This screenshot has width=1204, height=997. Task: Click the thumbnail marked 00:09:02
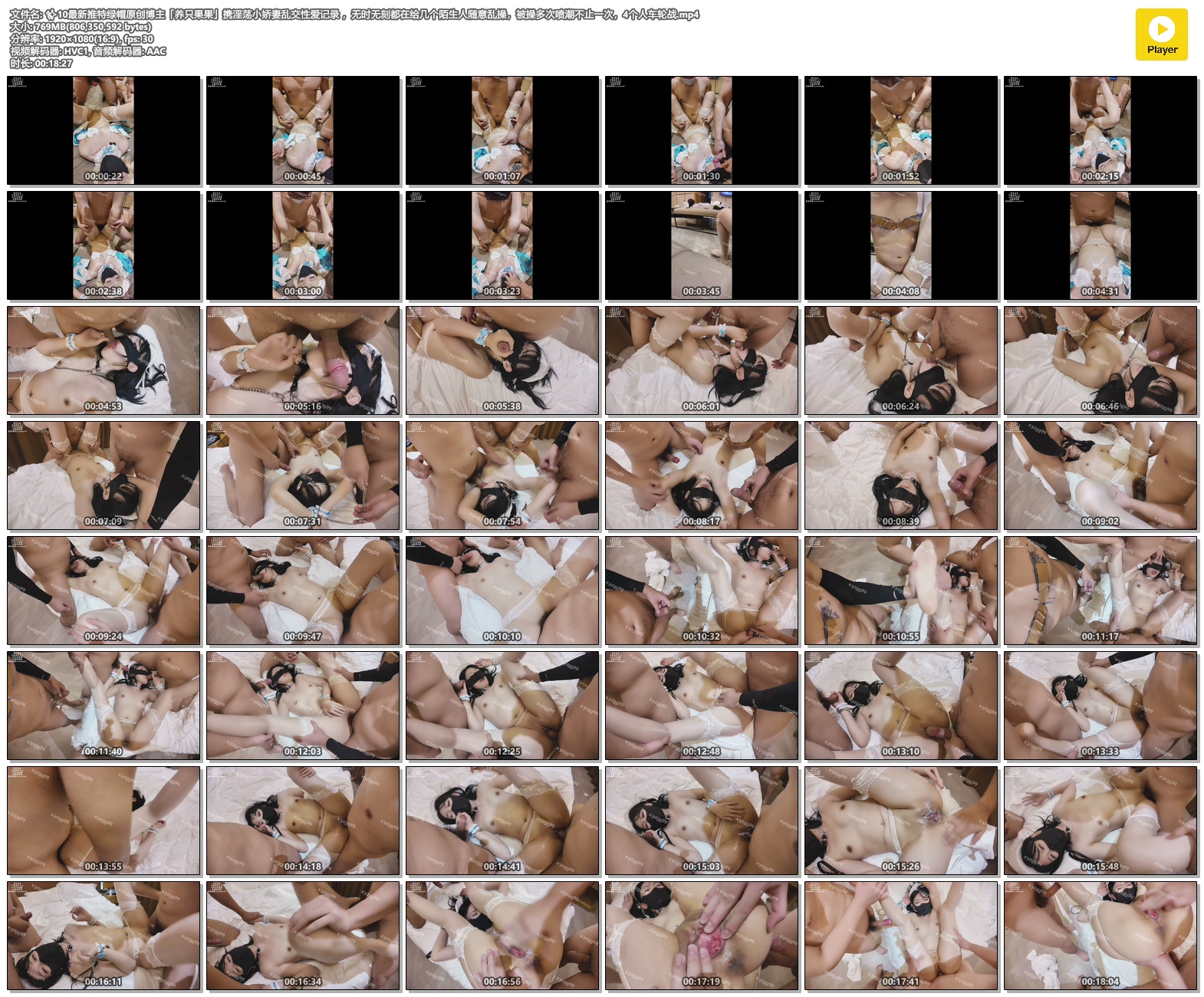point(1100,475)
